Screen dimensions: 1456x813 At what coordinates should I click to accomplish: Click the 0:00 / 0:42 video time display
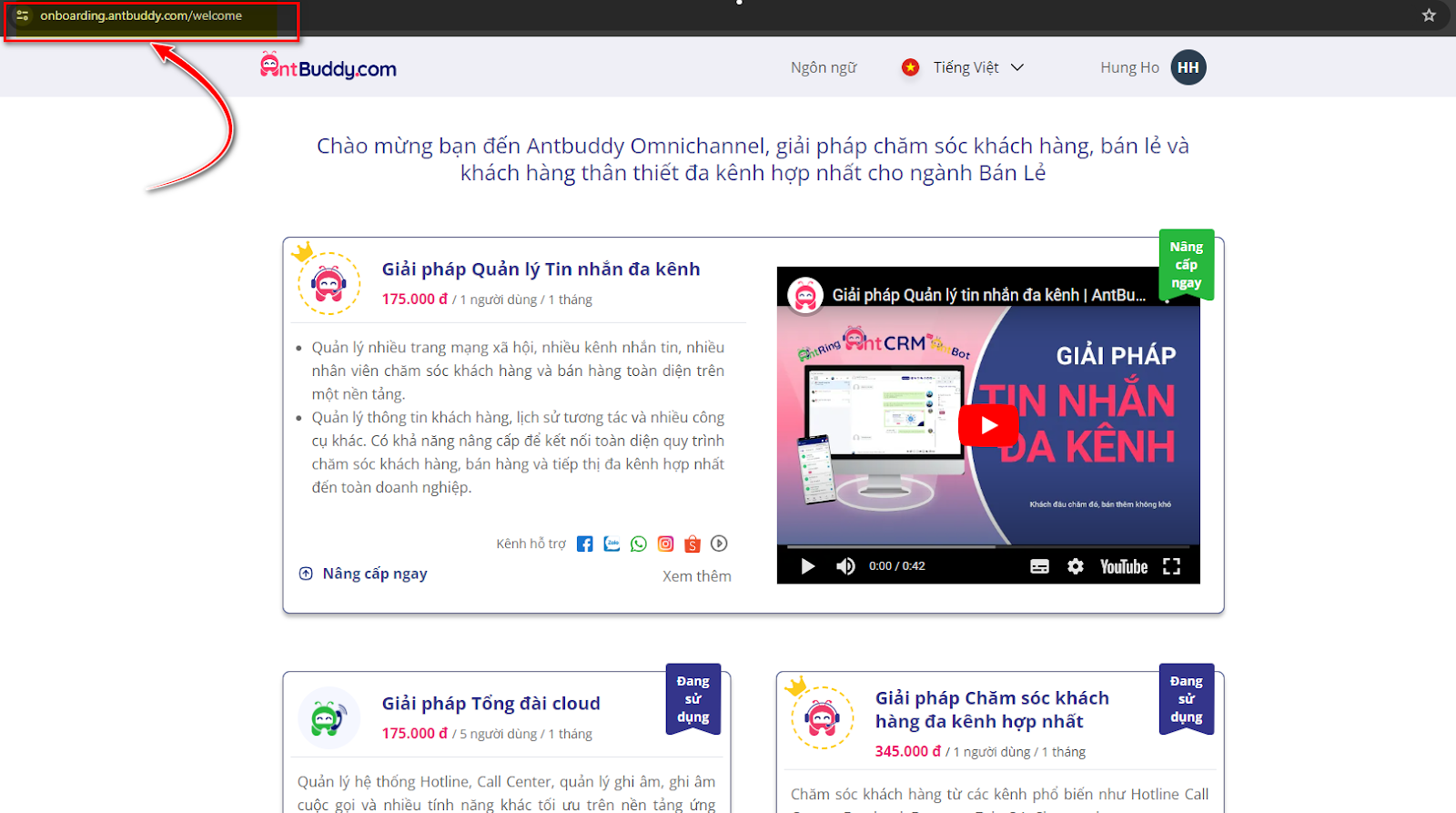897,565
